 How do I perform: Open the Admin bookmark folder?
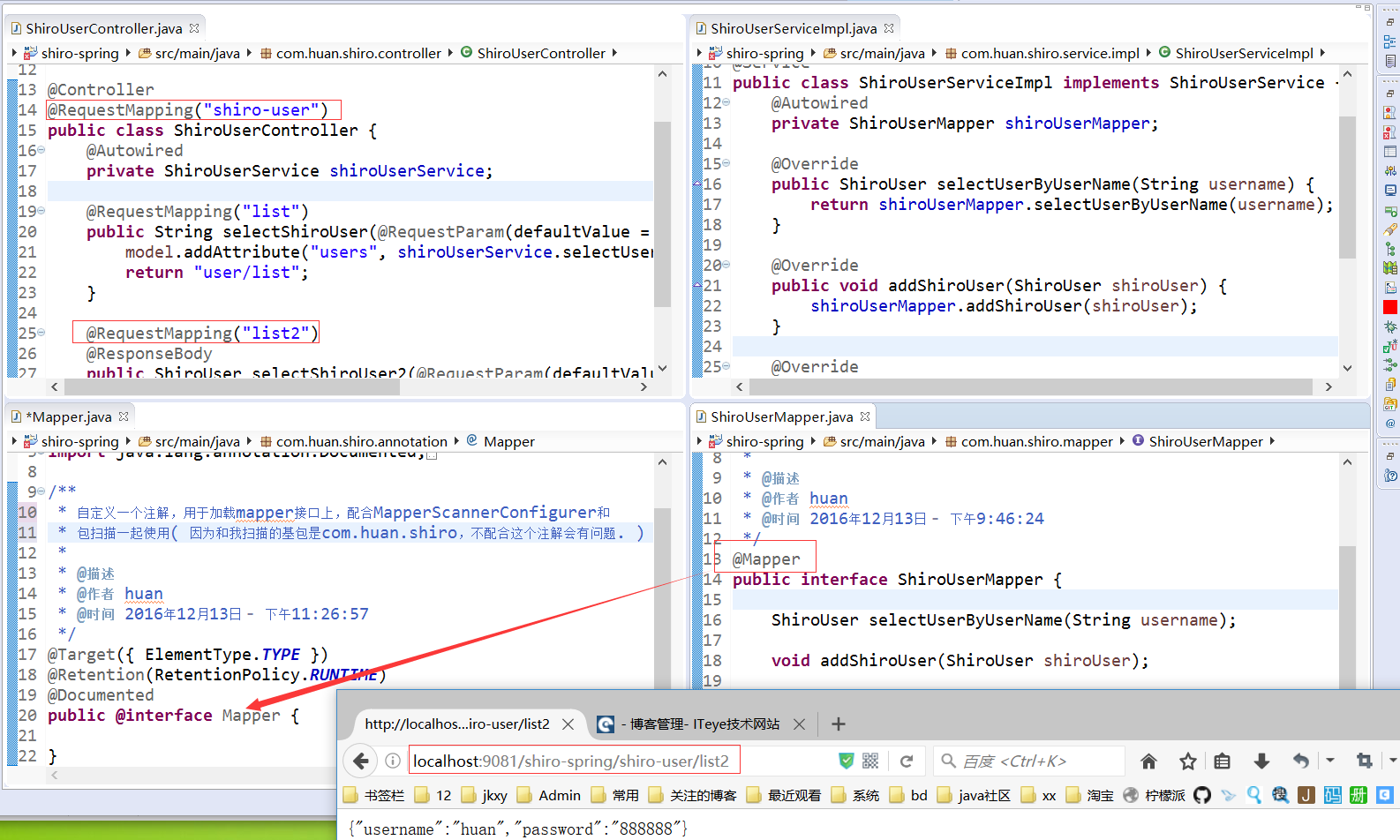[549, 795]
